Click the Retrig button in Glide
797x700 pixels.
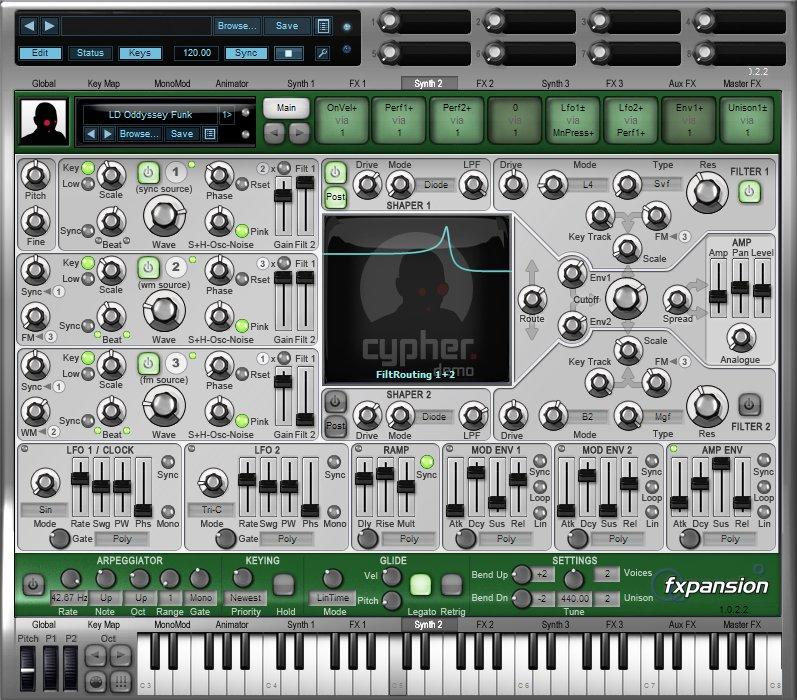click(x=451, y=585)
